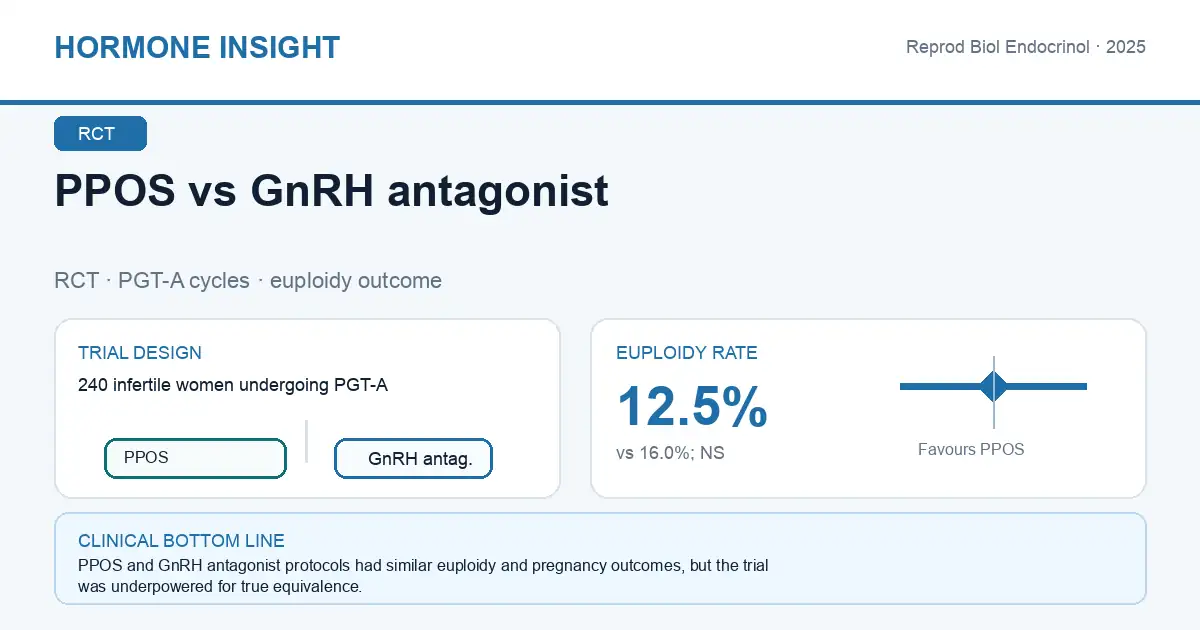Screen dimensions: 1200x630
Task: Click the Reprod Biol Endocrinol 2025 citation
Action: (x=1026, y=47)
